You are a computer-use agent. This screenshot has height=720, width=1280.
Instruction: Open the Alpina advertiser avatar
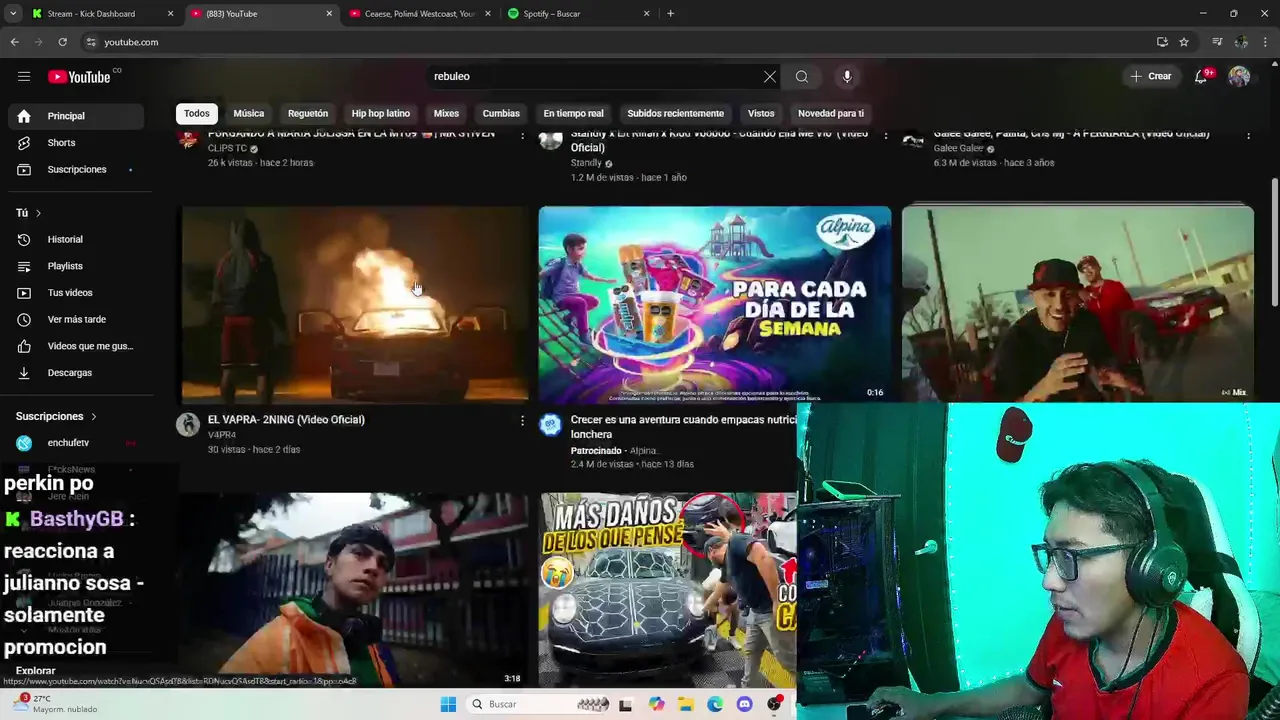[x=551, y=425]
